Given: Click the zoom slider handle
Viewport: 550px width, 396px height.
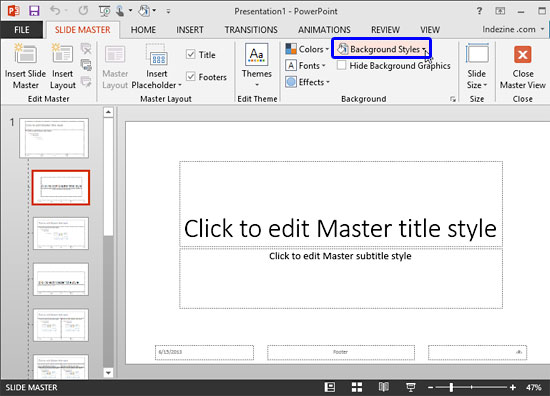Looking at the screenshot, I should click(451, 387).
